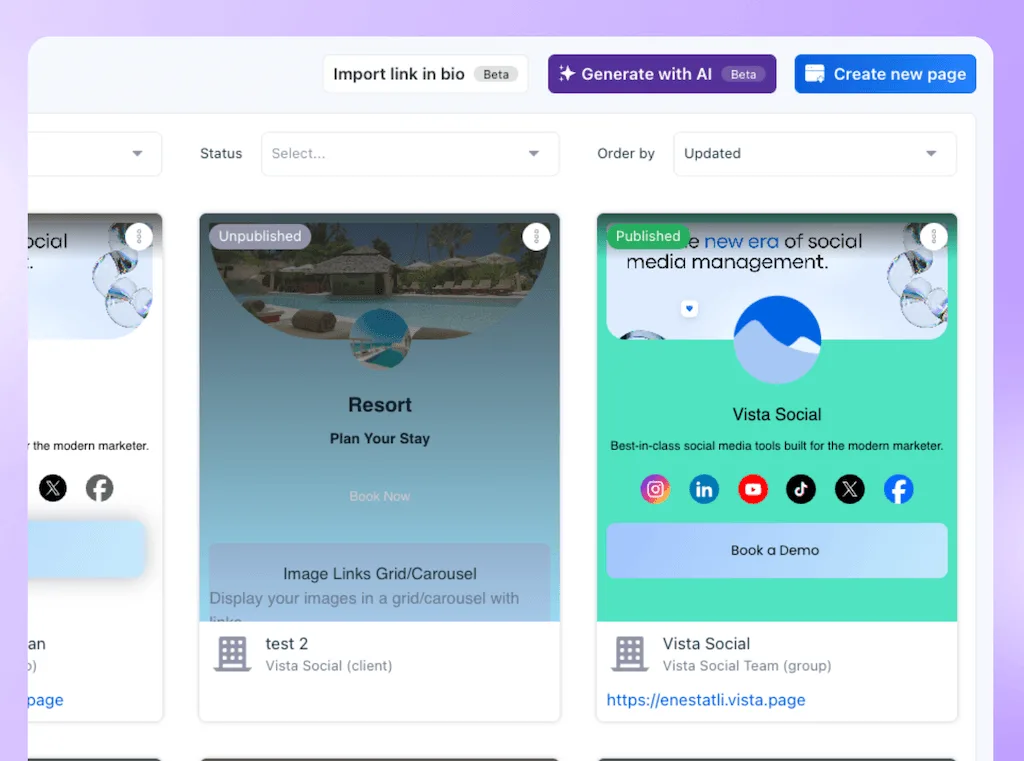This screenshot has height=761, width=1024.
Task: Click the Vista Social mountain logo avatar
Action: click(x=777, y=340)
